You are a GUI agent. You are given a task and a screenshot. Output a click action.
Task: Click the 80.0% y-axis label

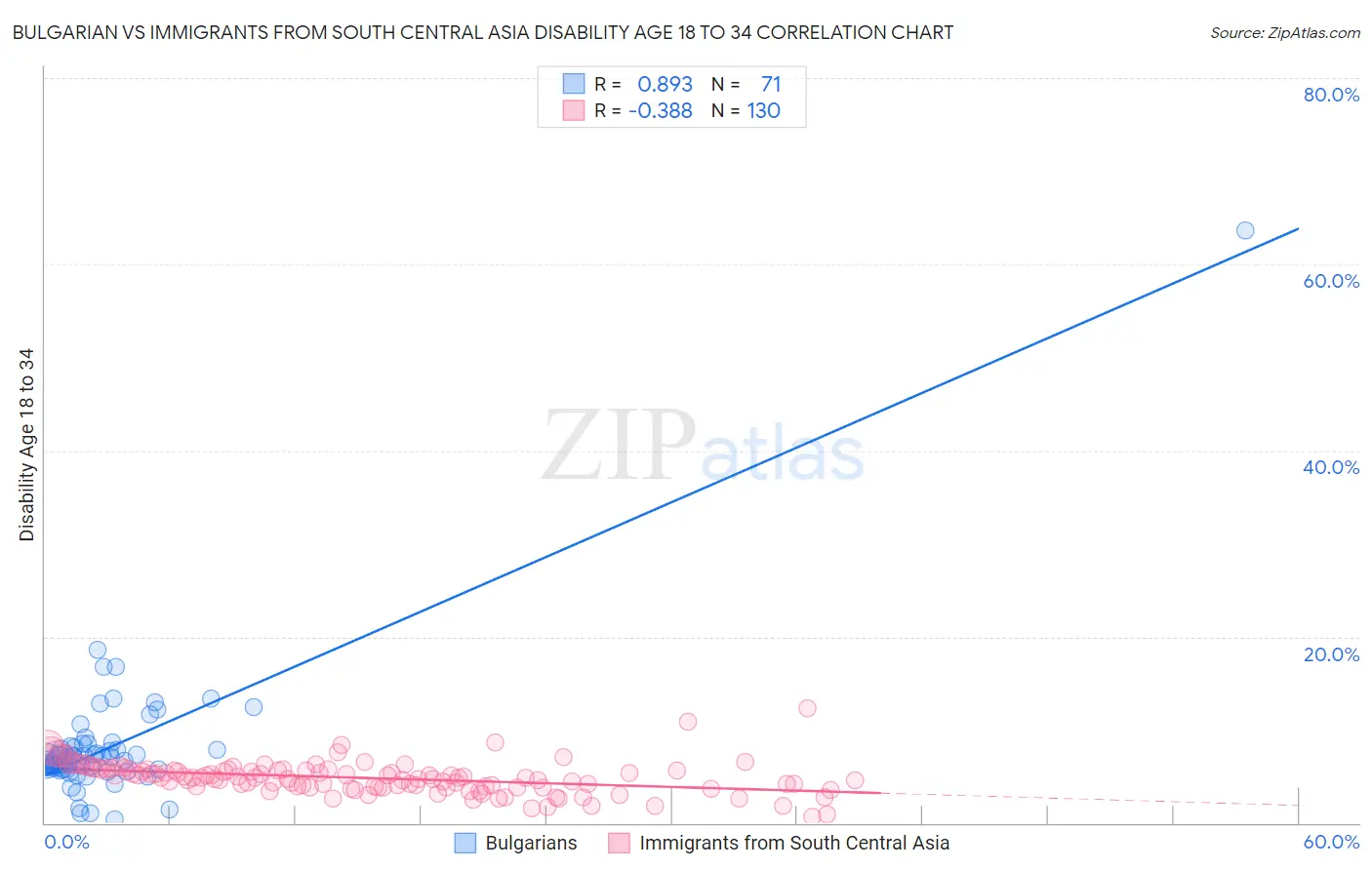[x=1331, y=95]
